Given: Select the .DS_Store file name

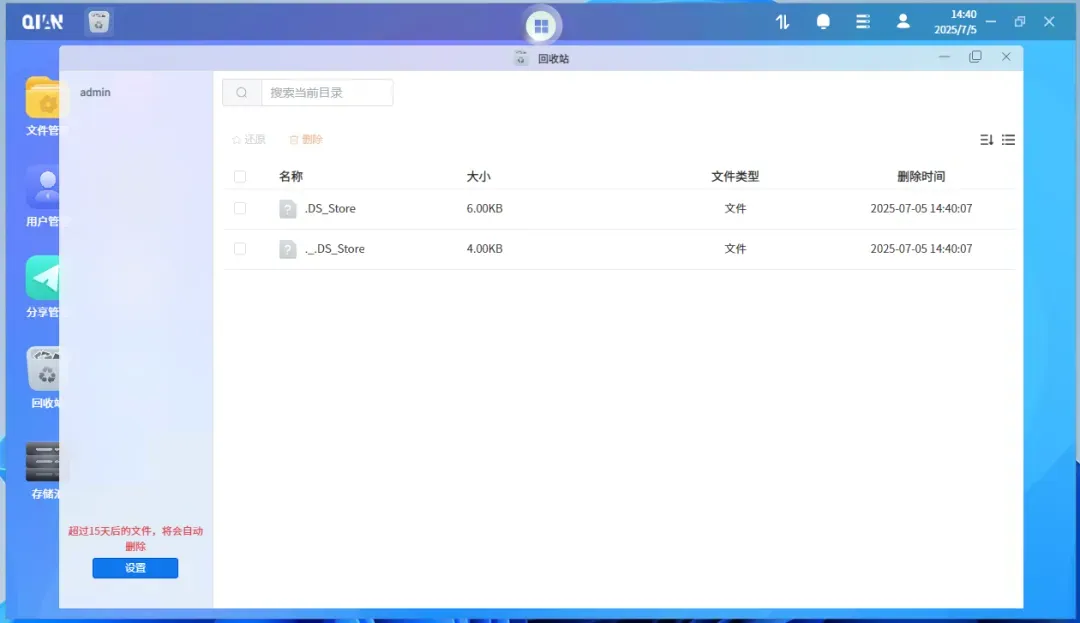Looking at the screenshot, I should [331, 209].
